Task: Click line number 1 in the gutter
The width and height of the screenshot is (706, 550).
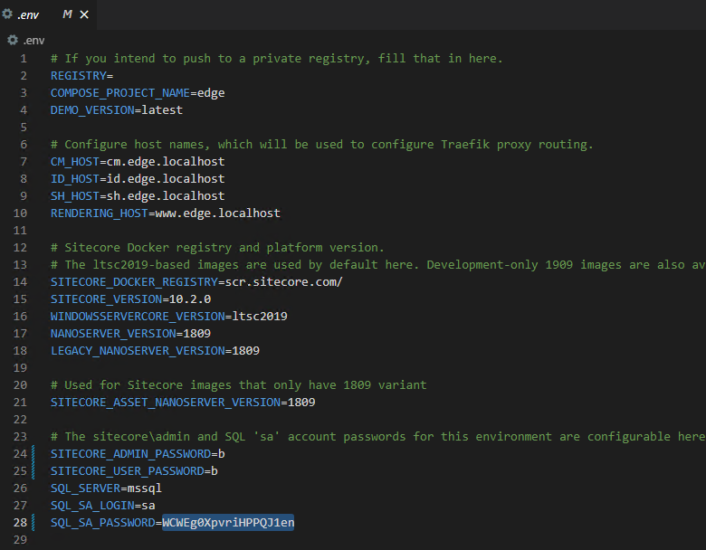Action: (24, 59)
